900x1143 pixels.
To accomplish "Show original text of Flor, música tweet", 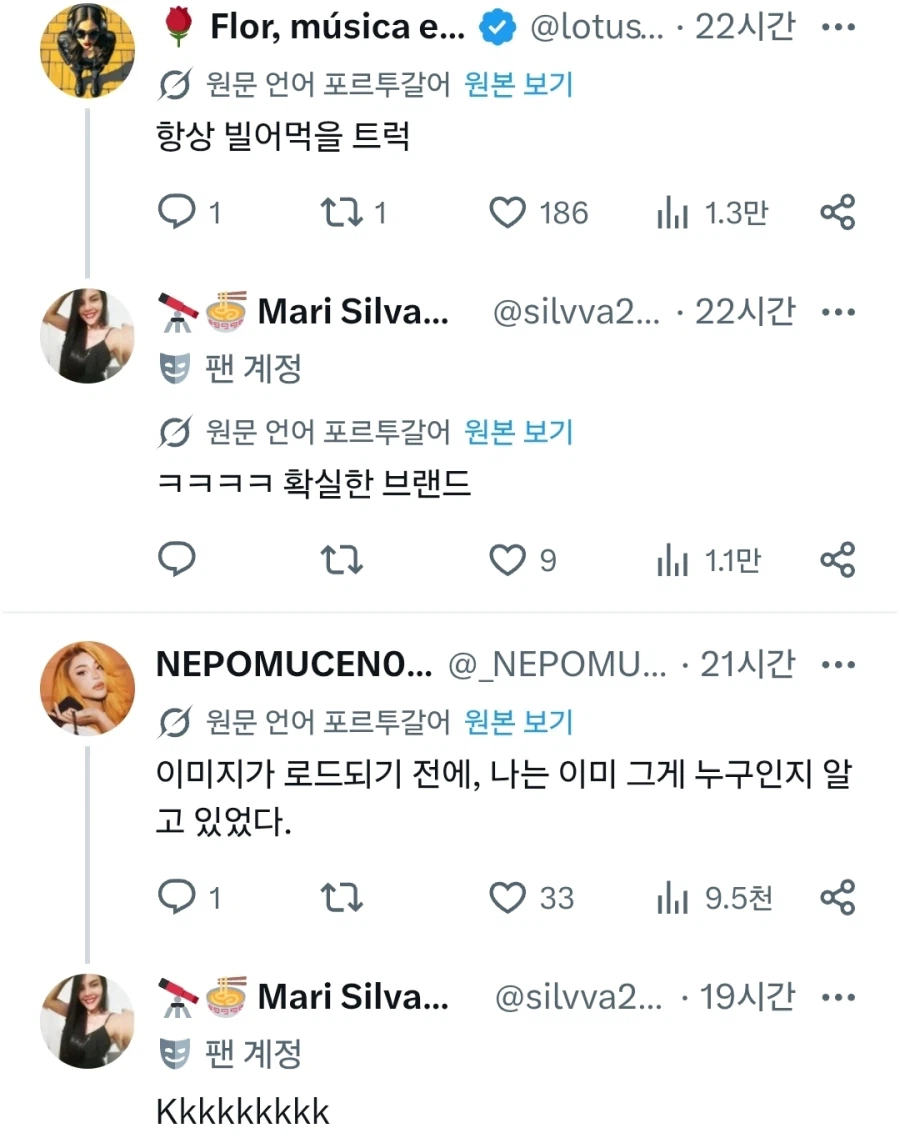I will point(519,85).
